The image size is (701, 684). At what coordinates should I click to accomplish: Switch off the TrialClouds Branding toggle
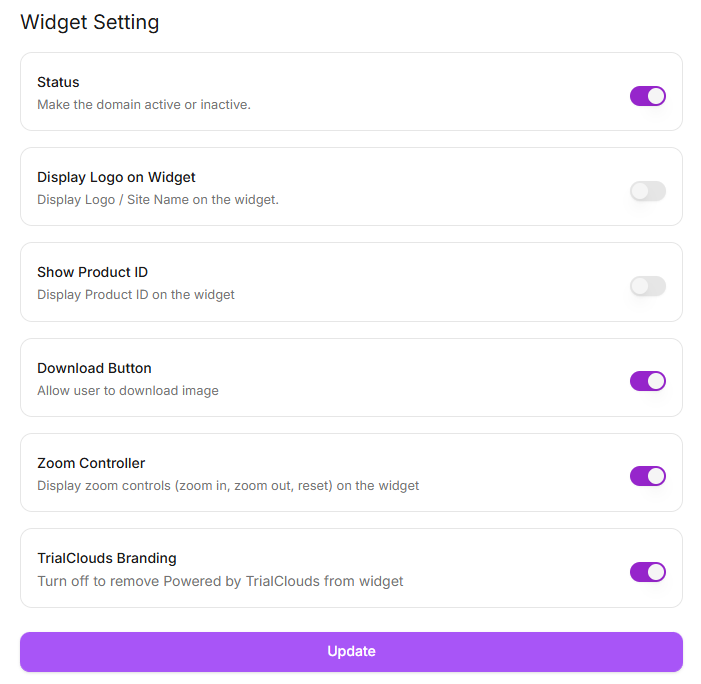(647, 572)
